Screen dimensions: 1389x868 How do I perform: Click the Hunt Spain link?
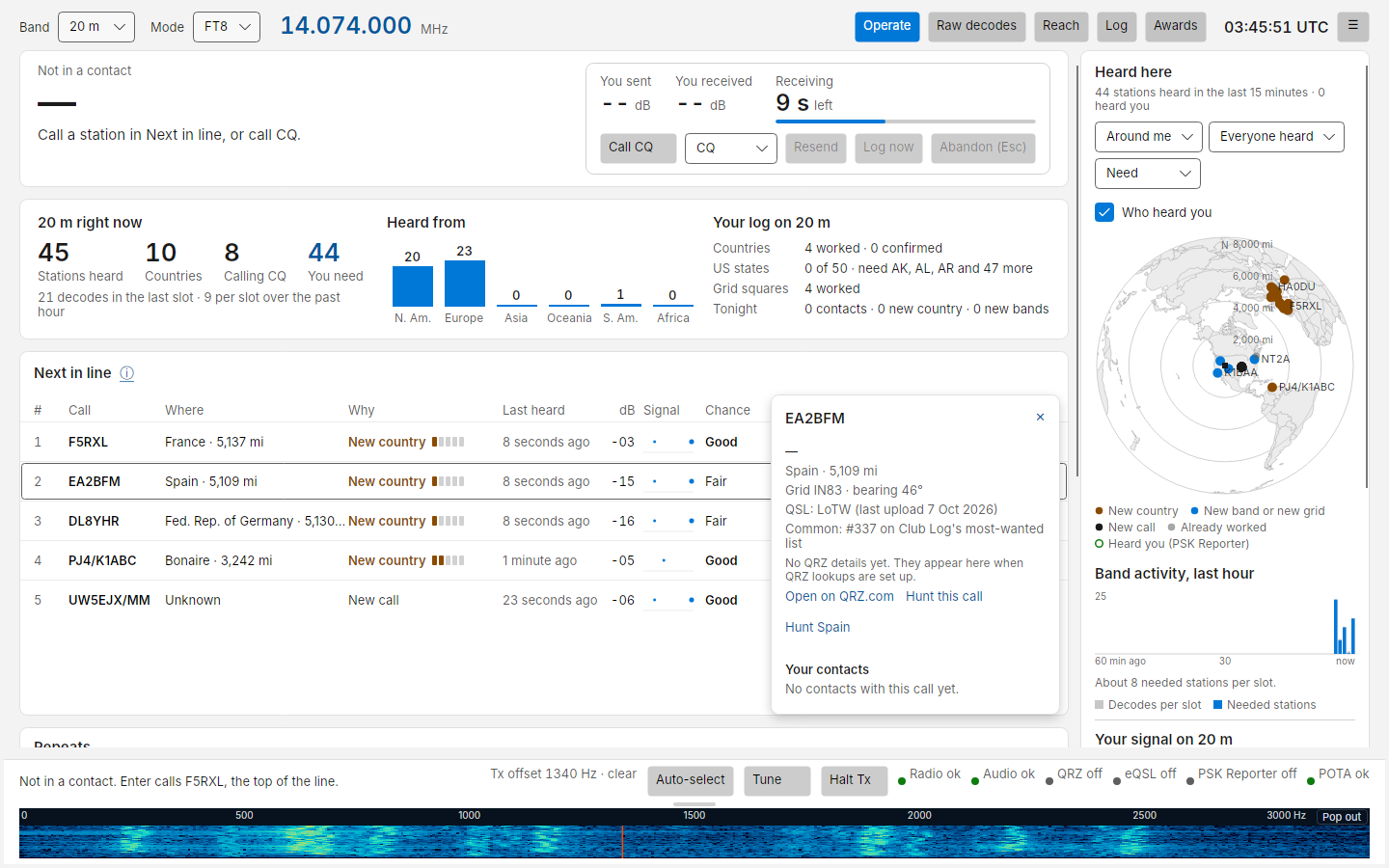(818, 627)
